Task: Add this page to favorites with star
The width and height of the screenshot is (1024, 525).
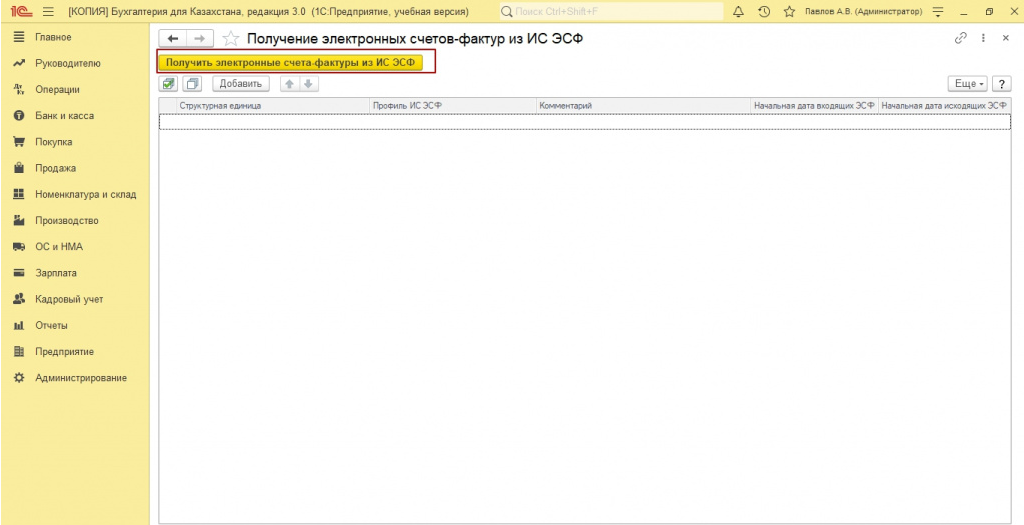Action: 231,38
